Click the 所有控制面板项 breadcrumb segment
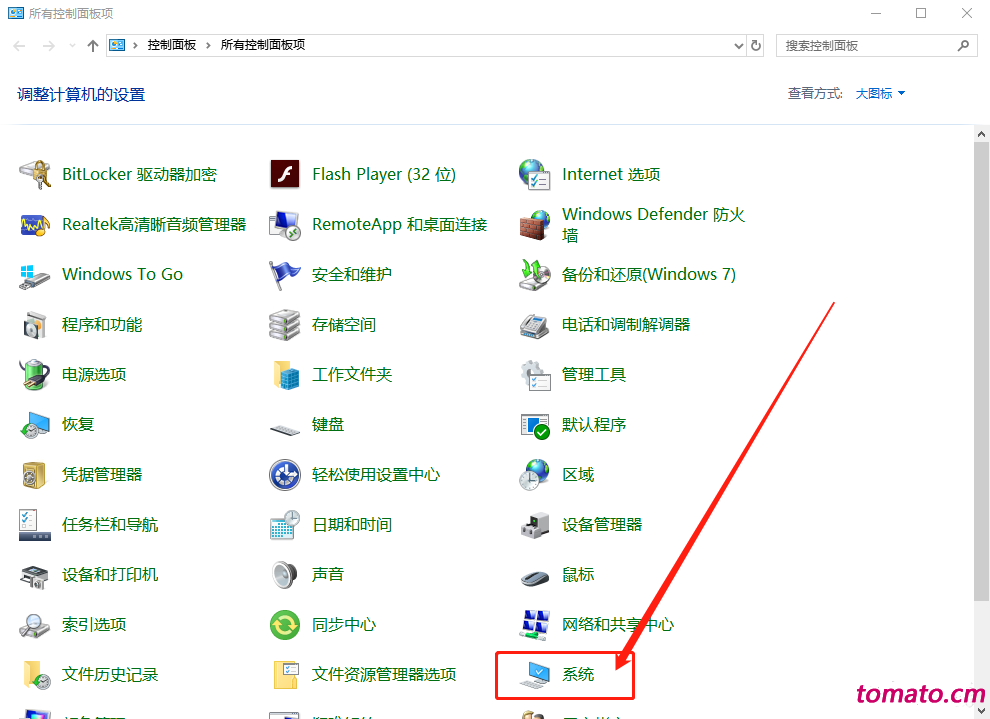Screen dimensions: 990x719 pos(263,45)
